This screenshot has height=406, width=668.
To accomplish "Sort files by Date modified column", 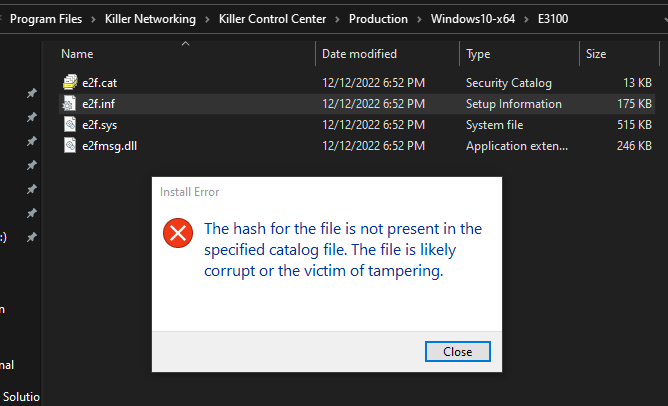I will 359,54.
